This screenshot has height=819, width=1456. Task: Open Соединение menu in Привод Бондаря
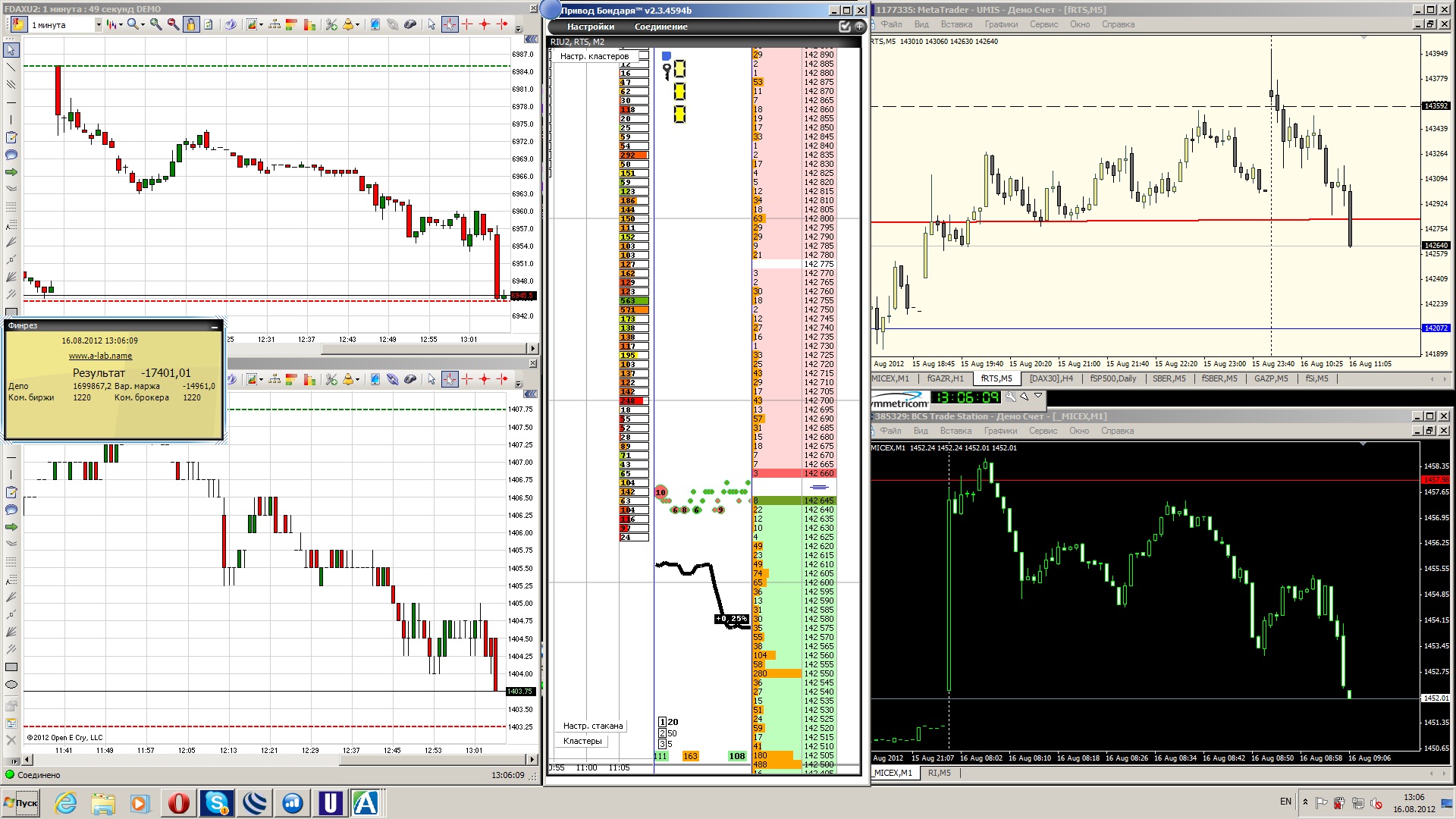point(661,27)
